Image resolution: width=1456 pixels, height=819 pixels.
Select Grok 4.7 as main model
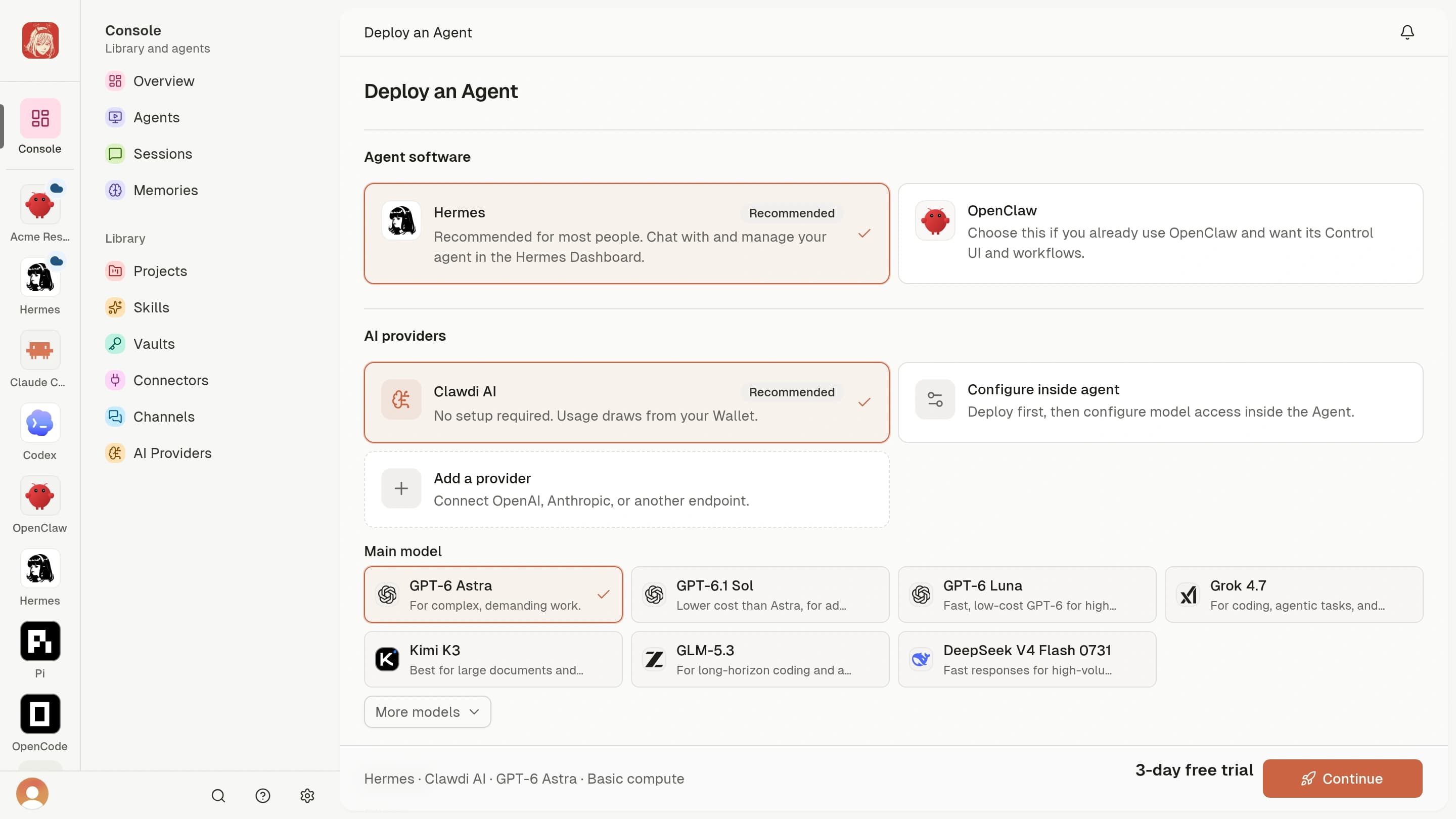[1294, 595]
